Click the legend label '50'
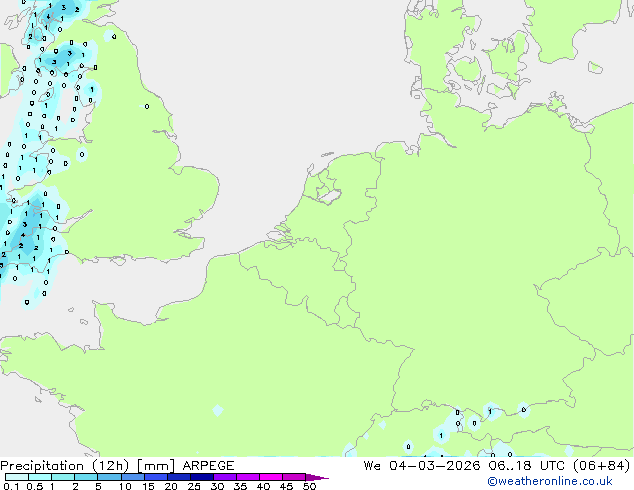Viewport: 634px width, 490px height. pos(309,486)
